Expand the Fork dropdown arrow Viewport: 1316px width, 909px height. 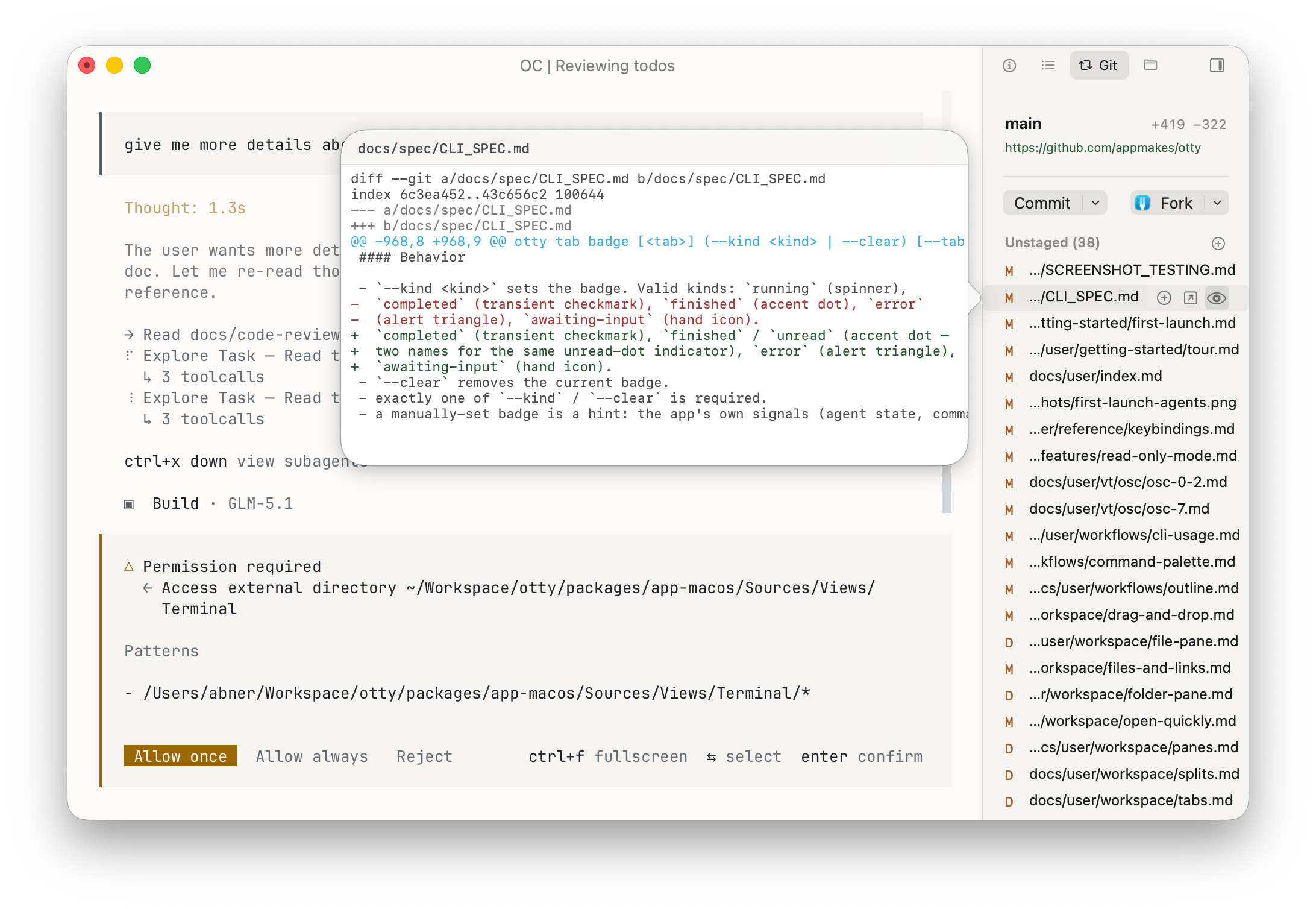click(1217, 203)
